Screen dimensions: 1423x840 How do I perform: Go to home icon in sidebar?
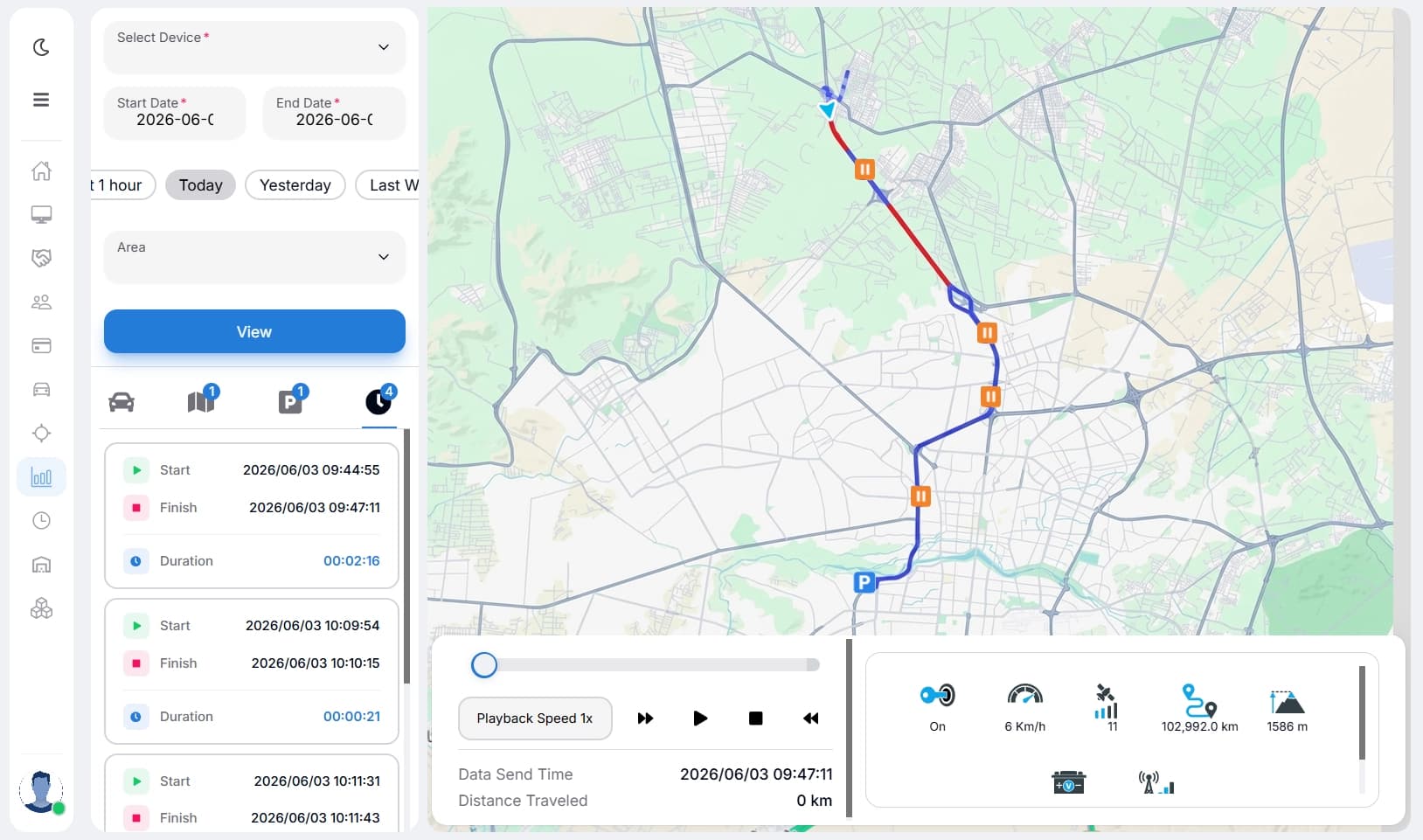[x=41, y=171]
